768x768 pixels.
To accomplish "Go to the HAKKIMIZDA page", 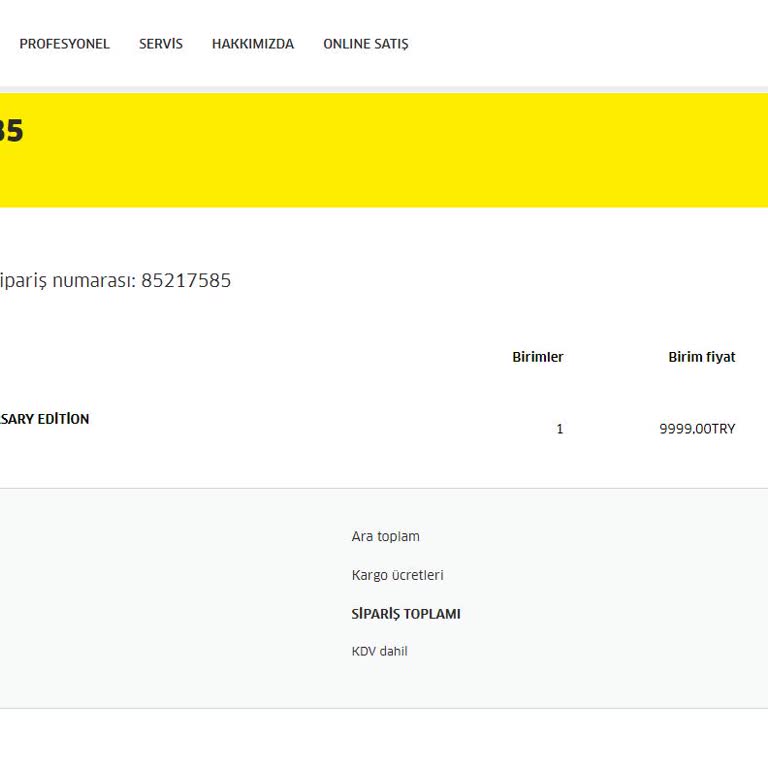I will [253, 44].
